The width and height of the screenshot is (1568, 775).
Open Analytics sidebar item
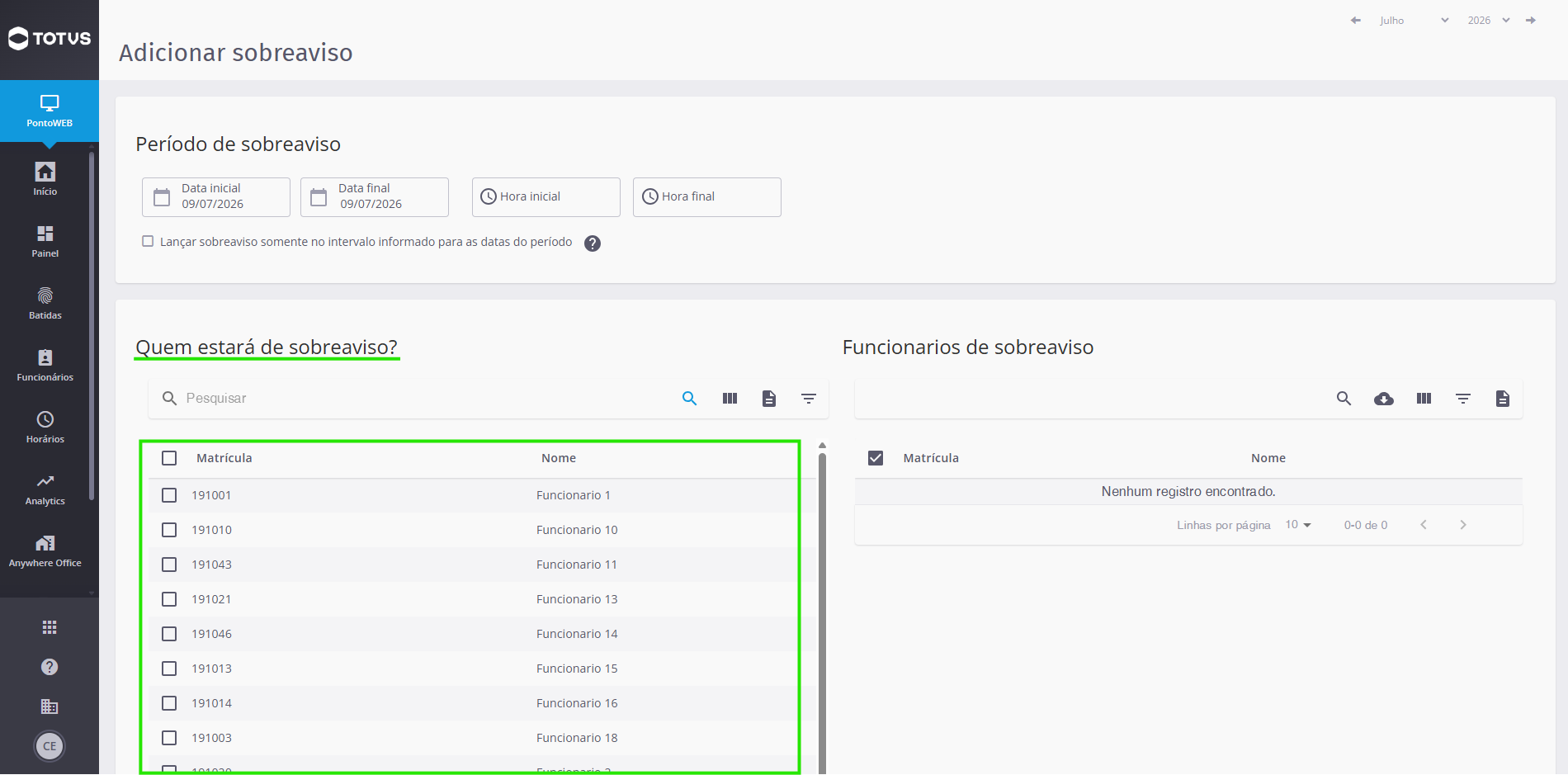tap(45, 489)
